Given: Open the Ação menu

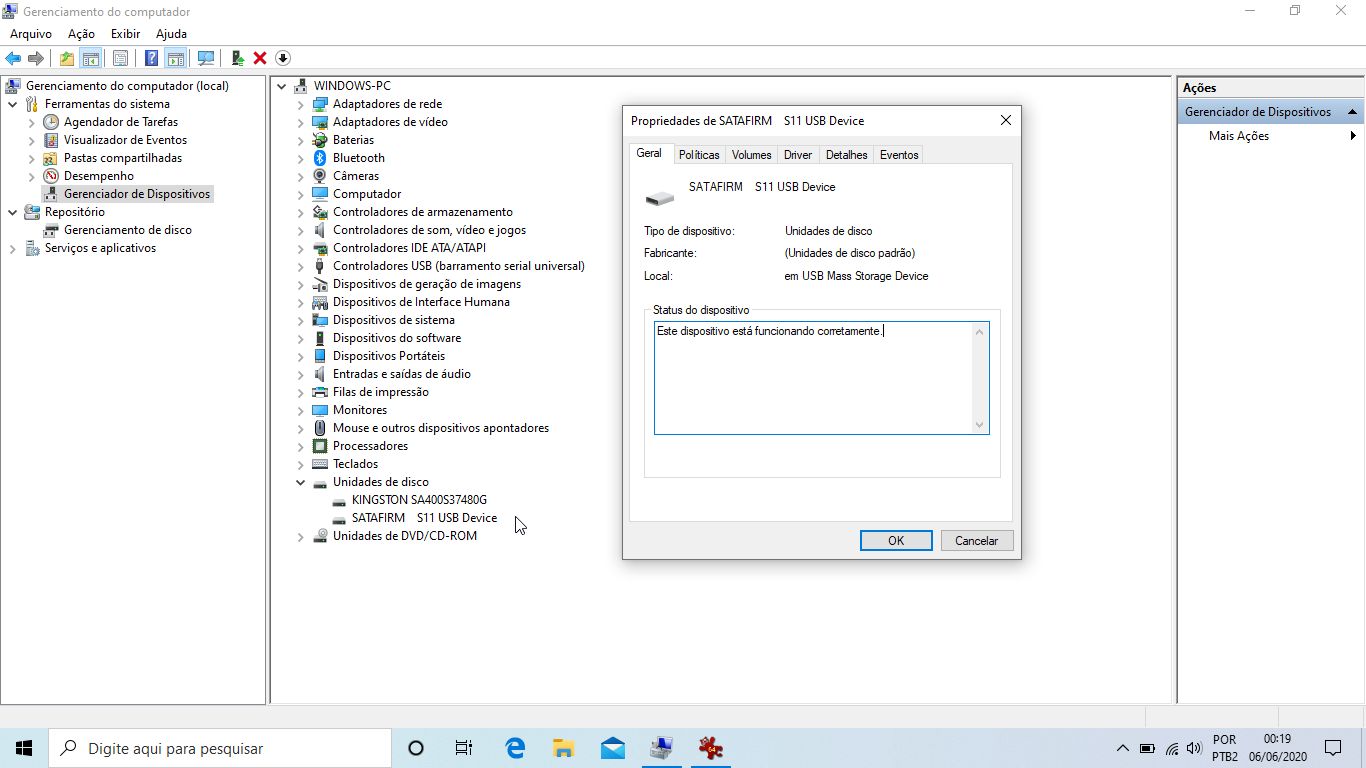Looking at the screenshot, I should [x=81, y=34].
